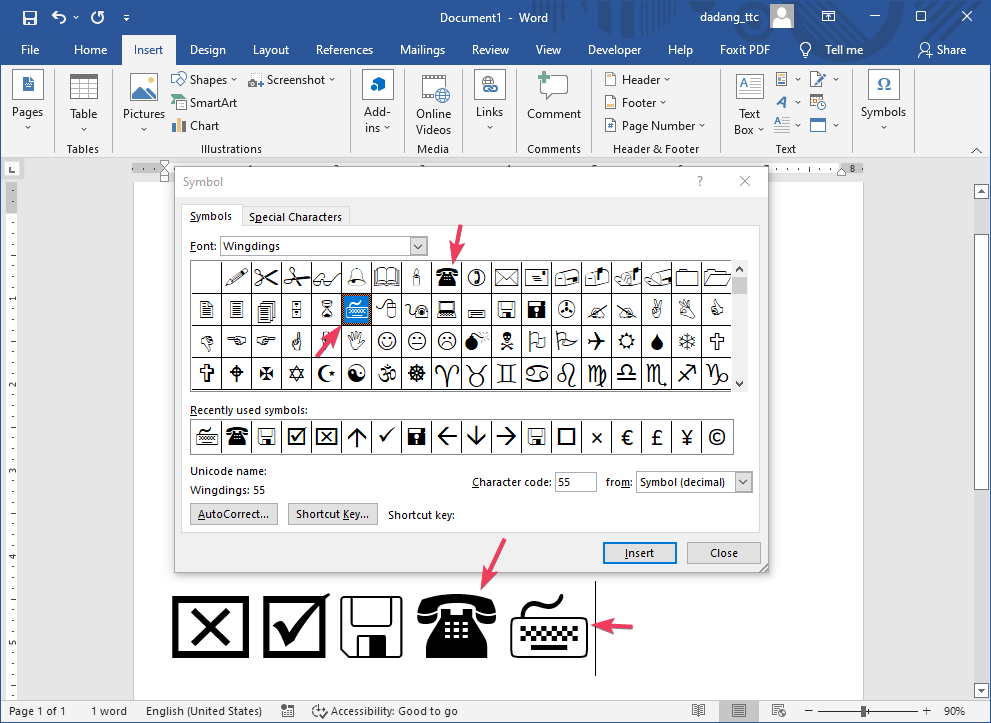991x723 pixels.
Task: Open the AutoCorrect settings
Action: coord(233,513)
